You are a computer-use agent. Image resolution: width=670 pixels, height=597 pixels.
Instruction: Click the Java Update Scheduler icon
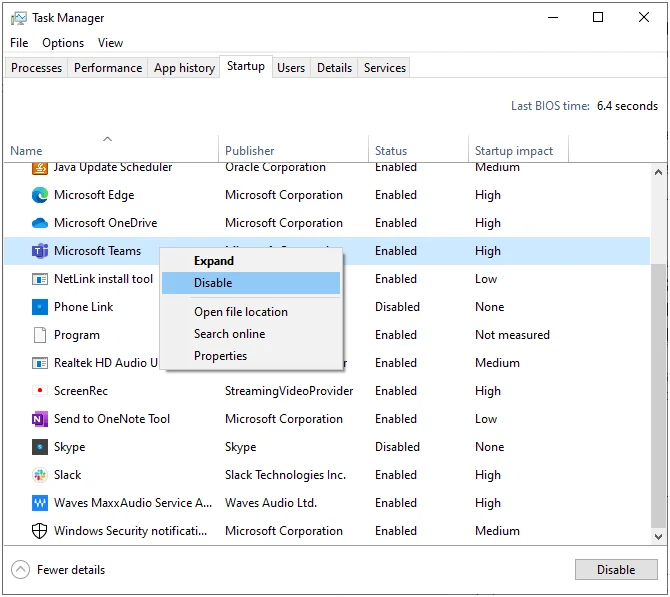pos(40,168)
